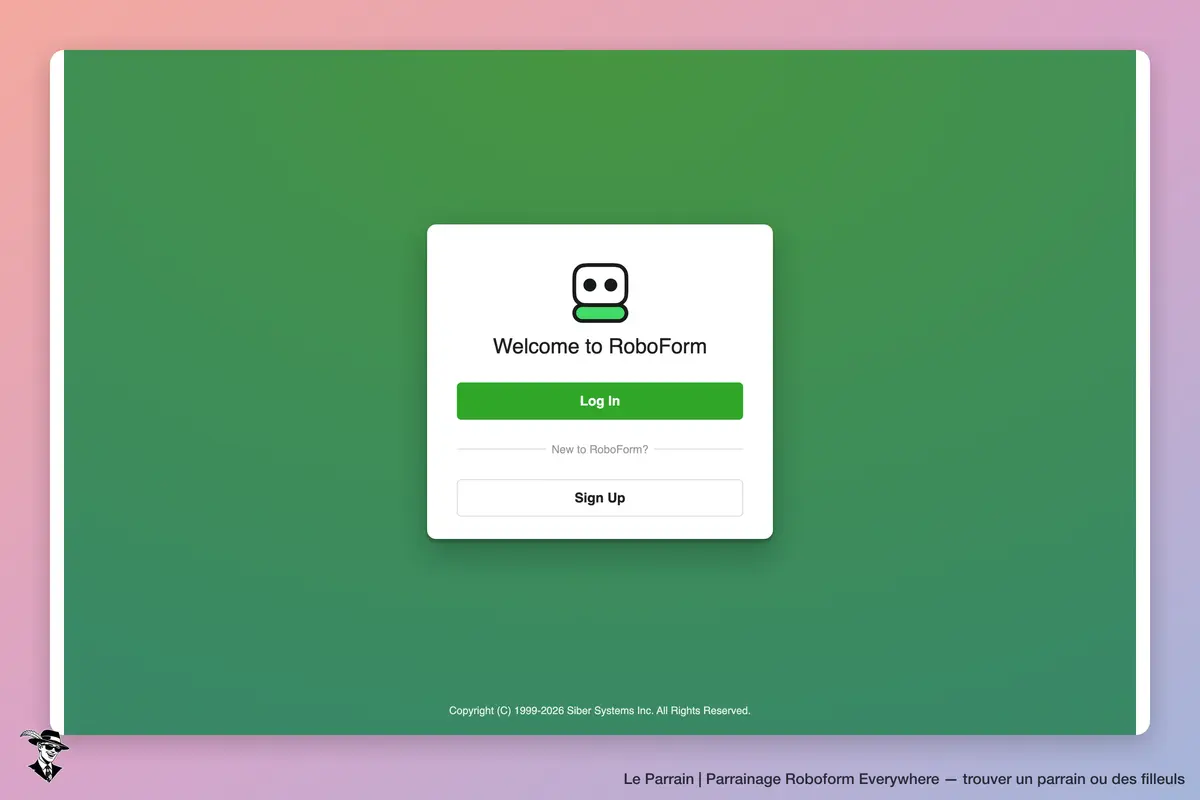Screen dimensions: 1200x800
Task: Click the green Log In button
Action: pyautogui.click(x=600, y=401)
